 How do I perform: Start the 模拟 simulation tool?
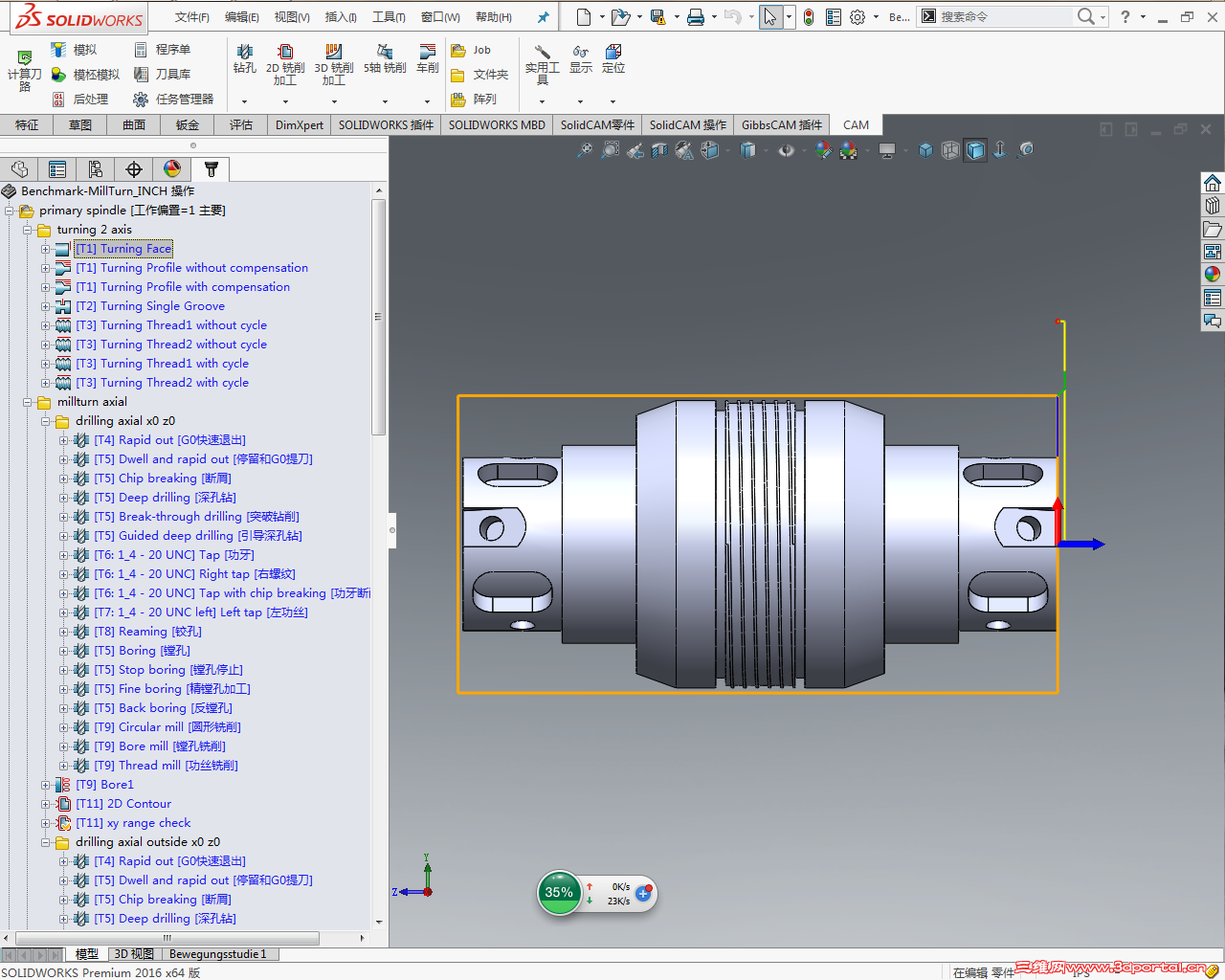[74, 50]
